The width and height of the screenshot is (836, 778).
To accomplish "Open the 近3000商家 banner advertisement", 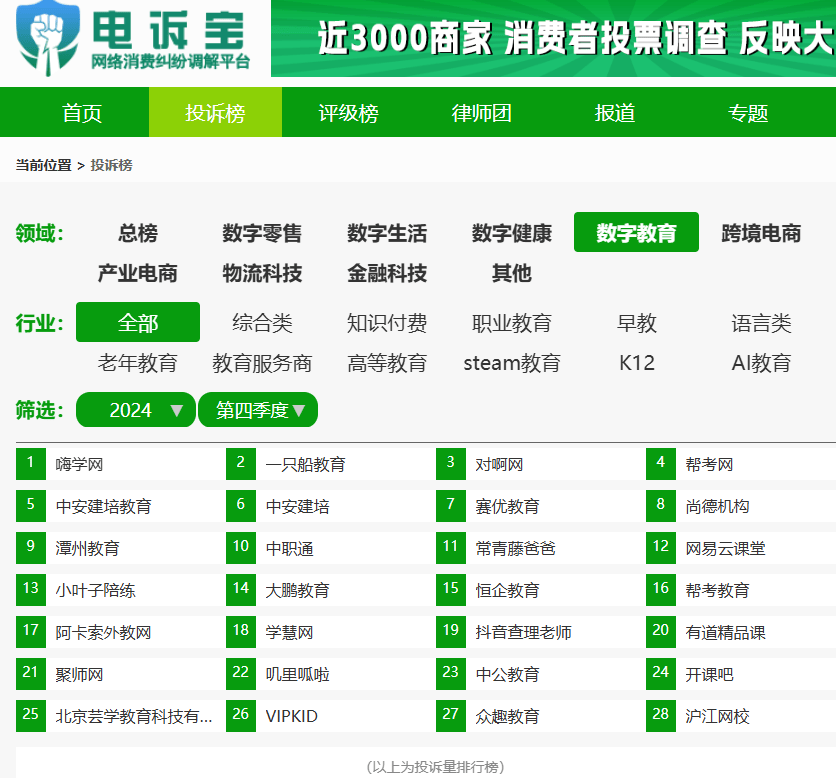I will [x=553, y=38].
